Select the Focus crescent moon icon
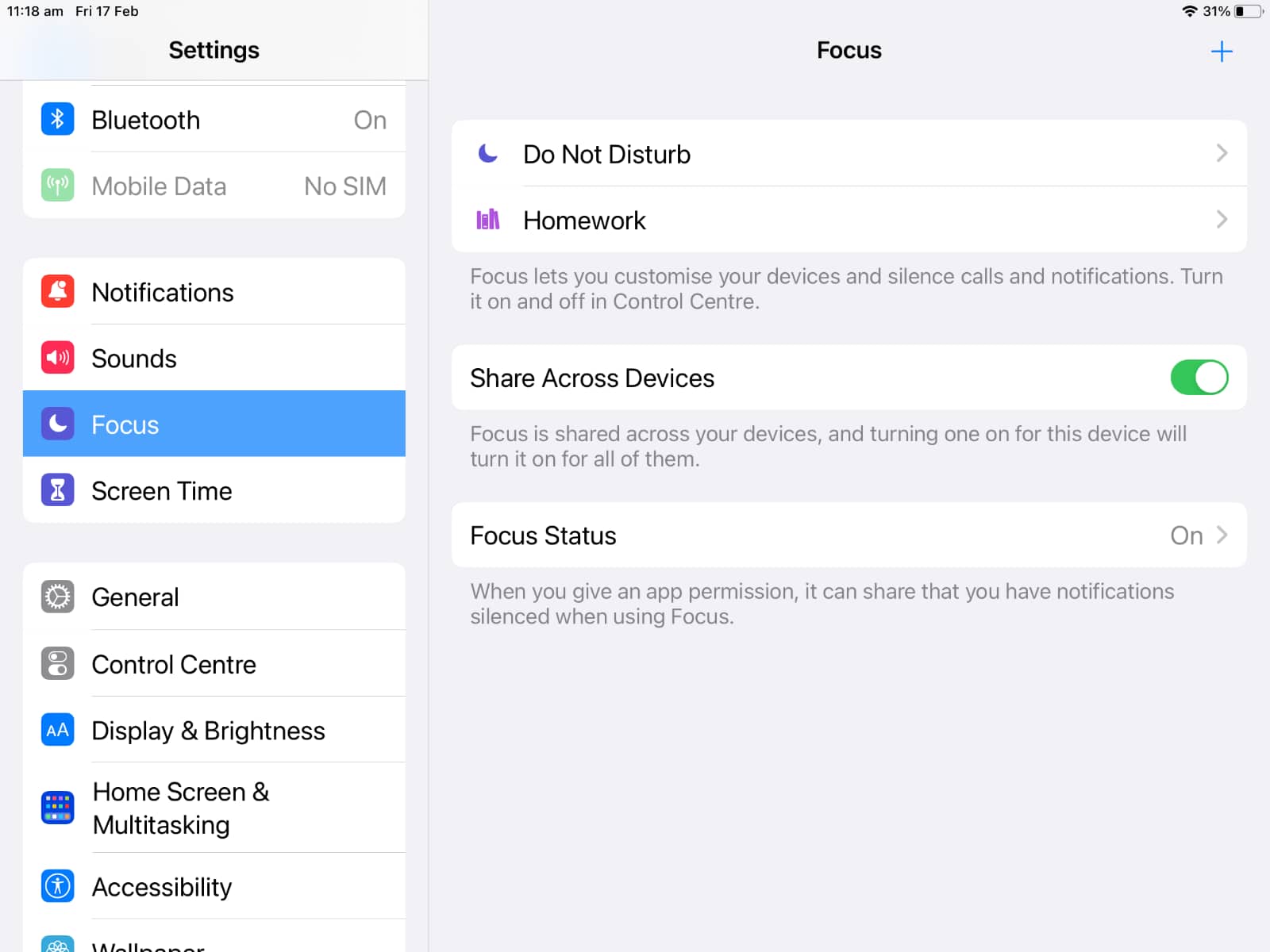Viewport: 1270px width, 952px height. [x=56, y=424]
